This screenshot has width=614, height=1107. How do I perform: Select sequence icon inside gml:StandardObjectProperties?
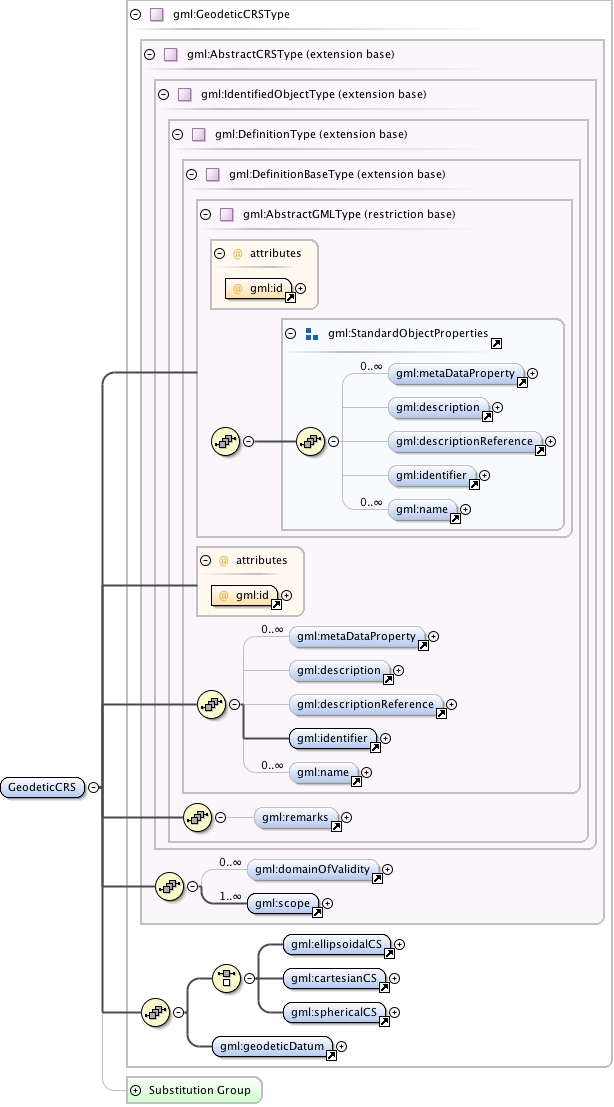pyautogui.click(x=311, y=442)
